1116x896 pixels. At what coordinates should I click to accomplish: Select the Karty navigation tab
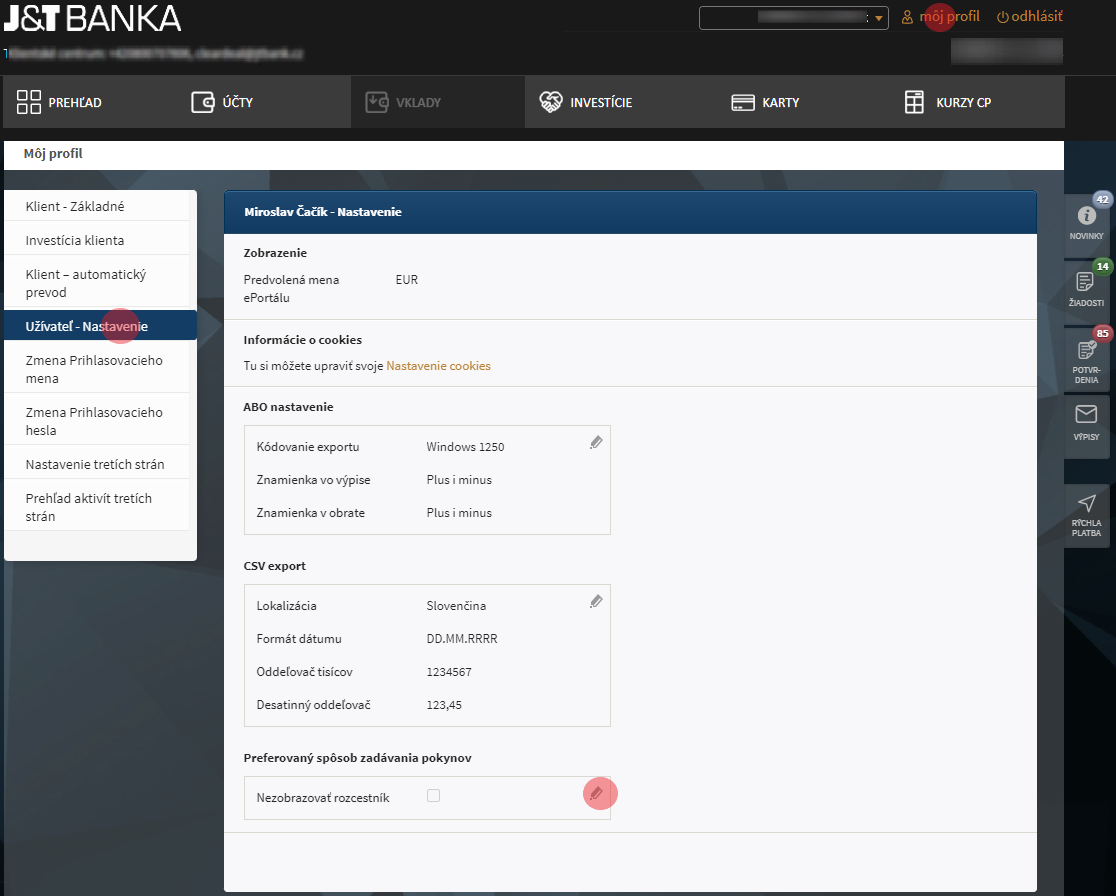coord(765,102)
